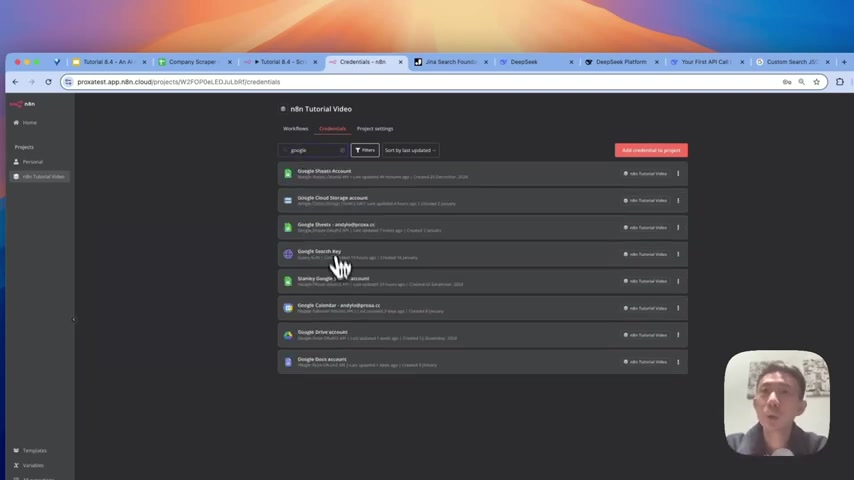854x480 pixels.
Task: Switch to DeepSeek Platform browser tab
Action: [x=621, y=62]
